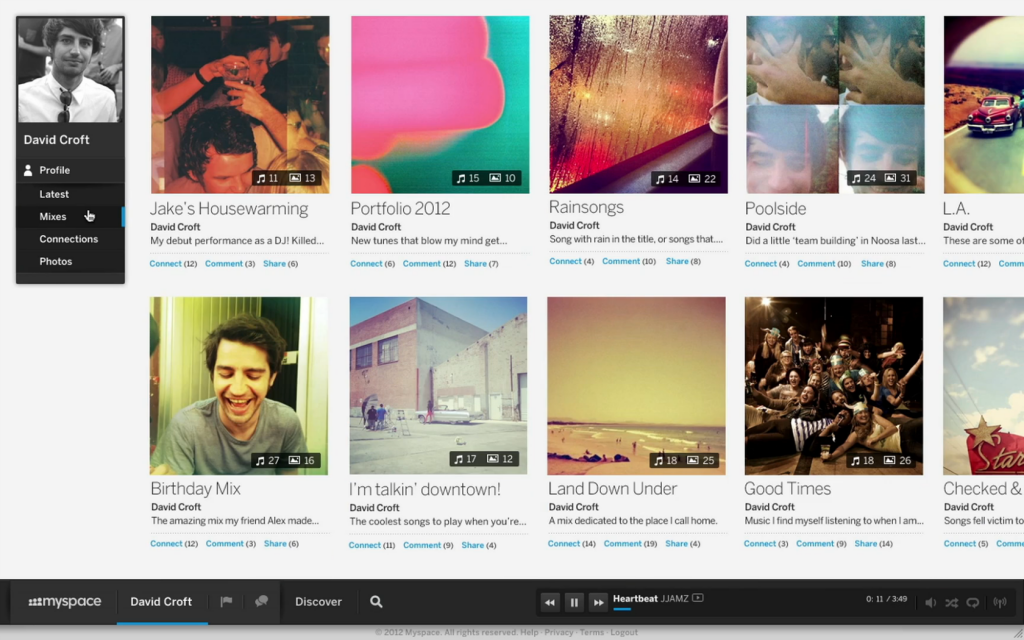Open the search magnifier icon

point(376,601)
